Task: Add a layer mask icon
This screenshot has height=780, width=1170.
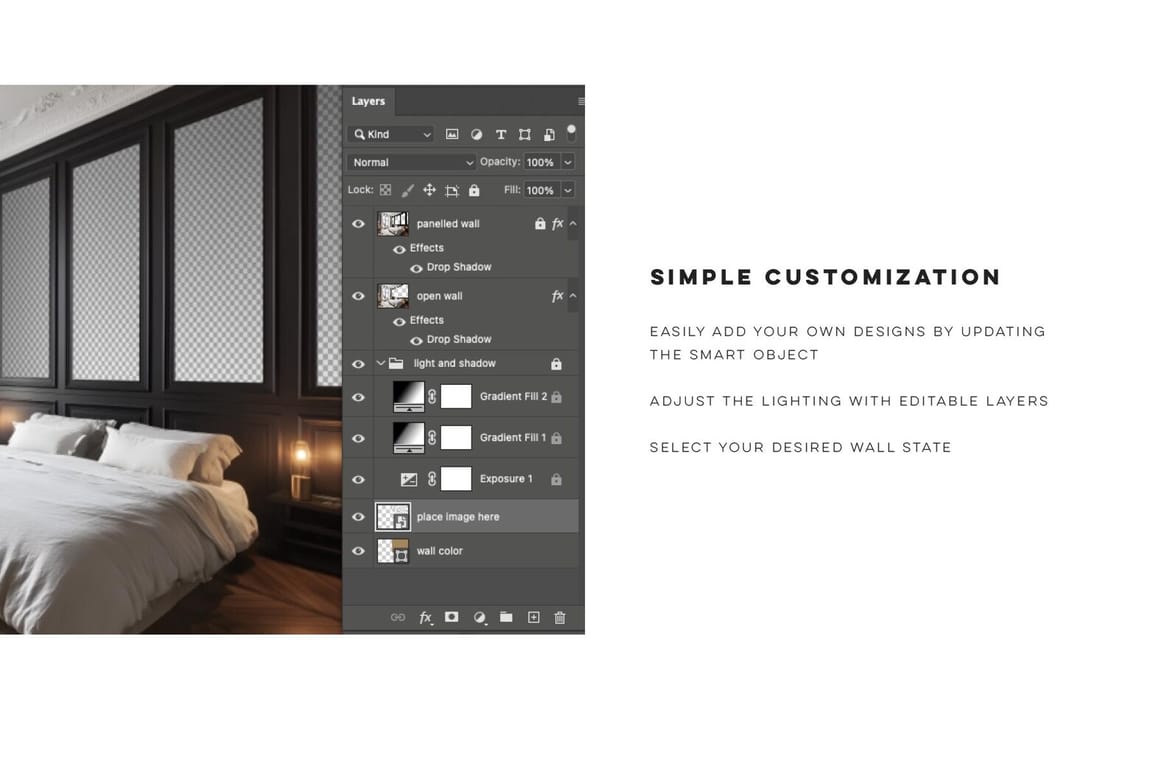Action: tap(451, 617)
